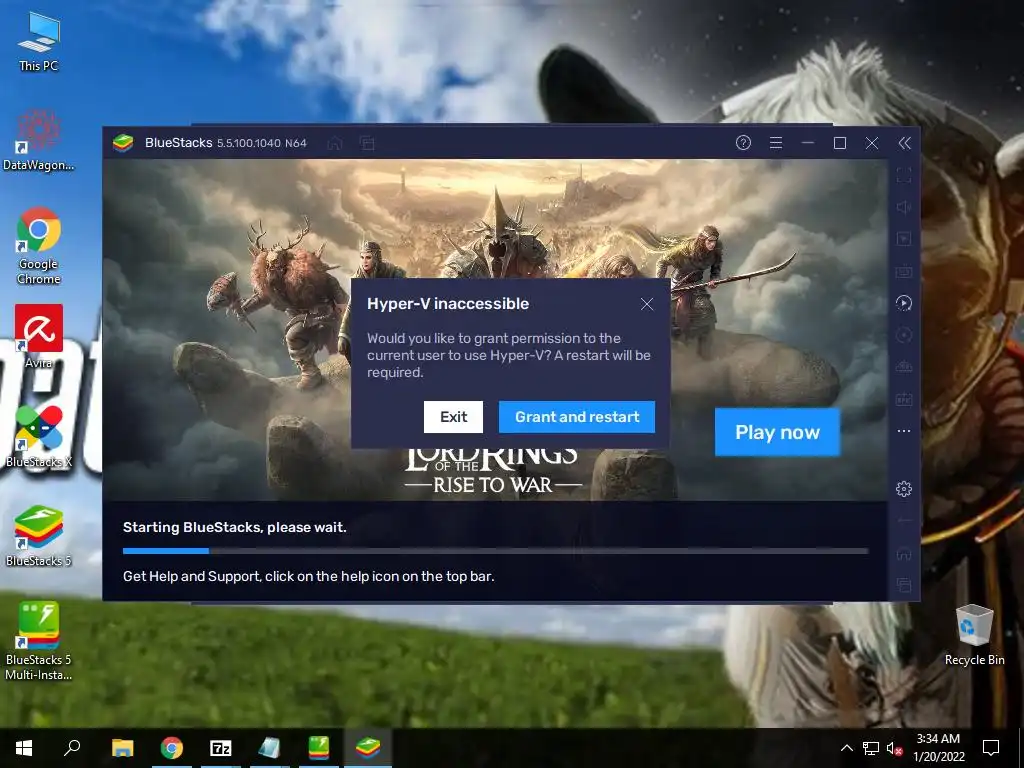Click the Android home icon in sidebar
The height and width of the screenshot is (768, 1024).
(904, 553)
